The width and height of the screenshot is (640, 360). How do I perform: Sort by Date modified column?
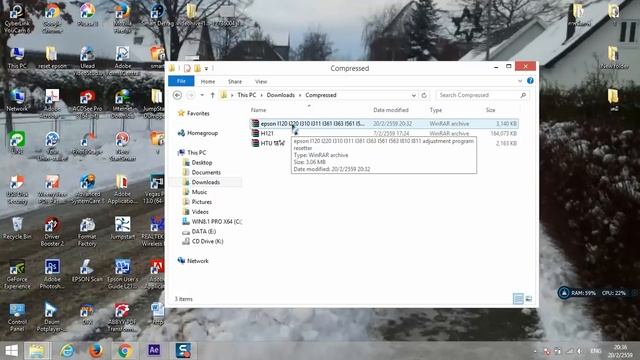point(391,110)
